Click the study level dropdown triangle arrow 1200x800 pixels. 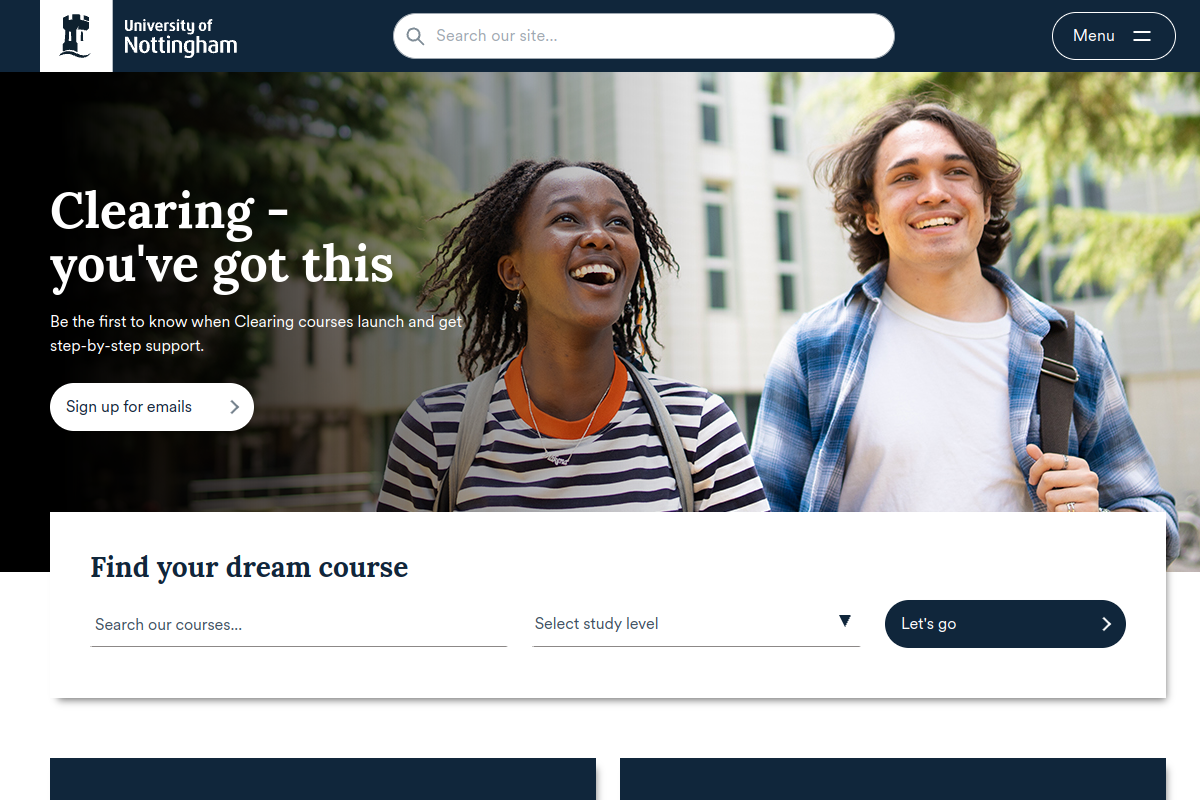point(845,621)
